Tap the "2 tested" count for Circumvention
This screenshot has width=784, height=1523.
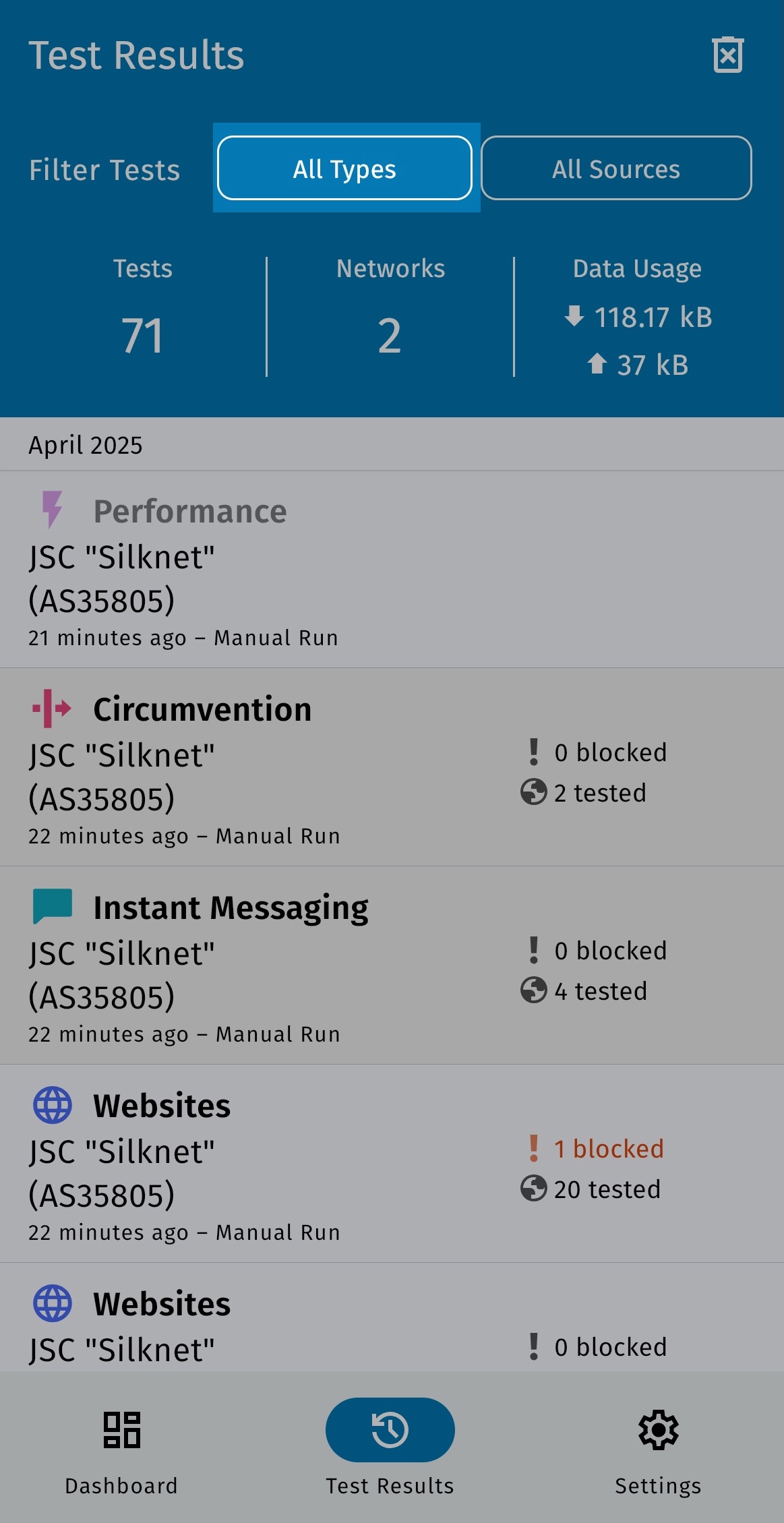point(600,793)
